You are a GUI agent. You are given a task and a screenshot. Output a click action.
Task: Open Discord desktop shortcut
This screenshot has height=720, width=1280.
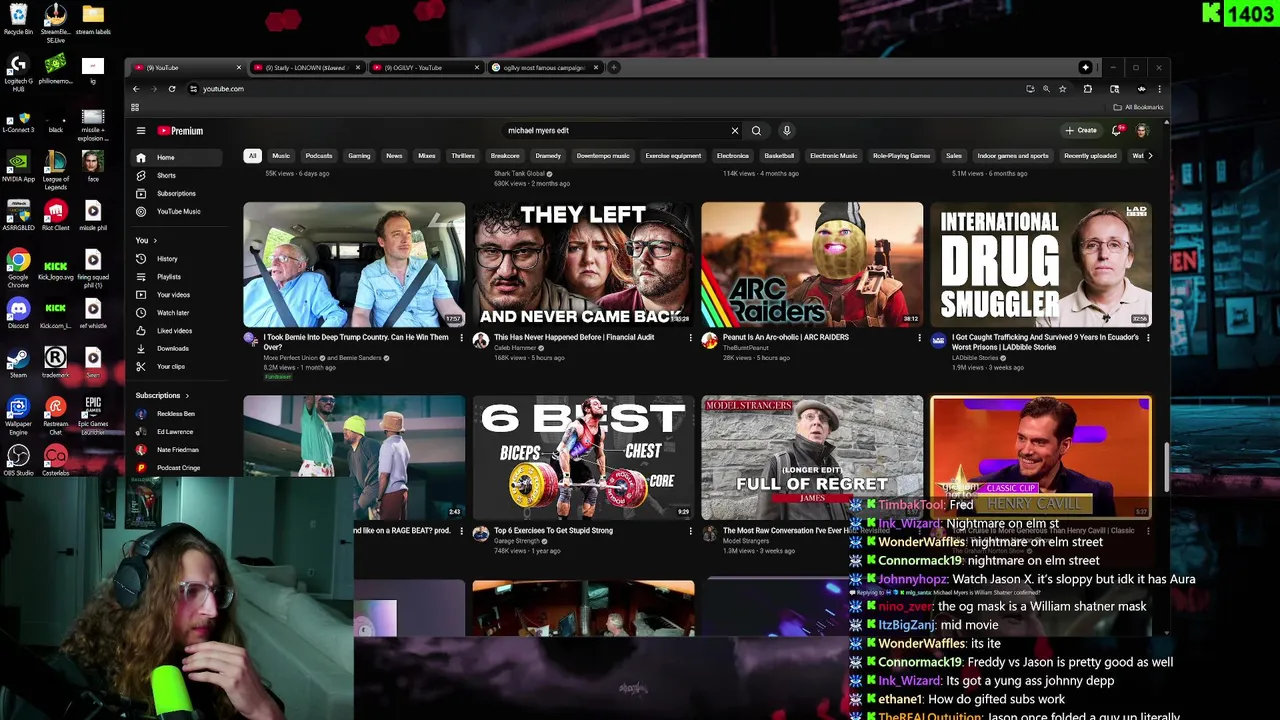click(18, 313)
